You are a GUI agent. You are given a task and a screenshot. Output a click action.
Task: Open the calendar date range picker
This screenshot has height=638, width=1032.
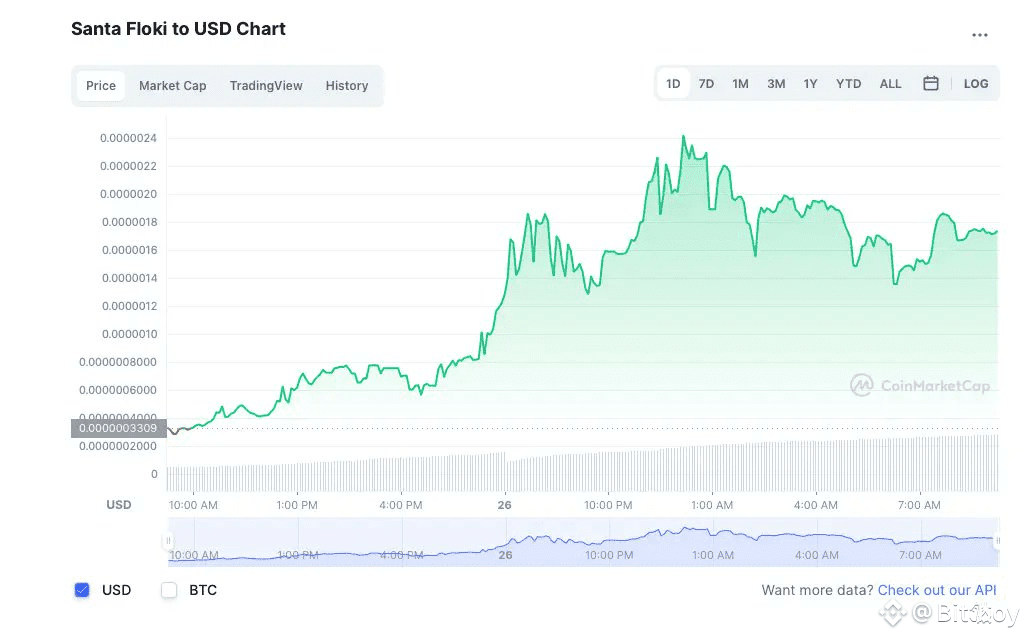[930, 84]
